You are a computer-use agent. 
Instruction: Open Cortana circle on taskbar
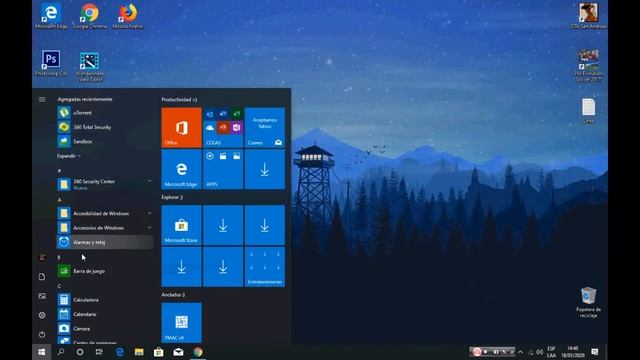click(x=80, y=352)
